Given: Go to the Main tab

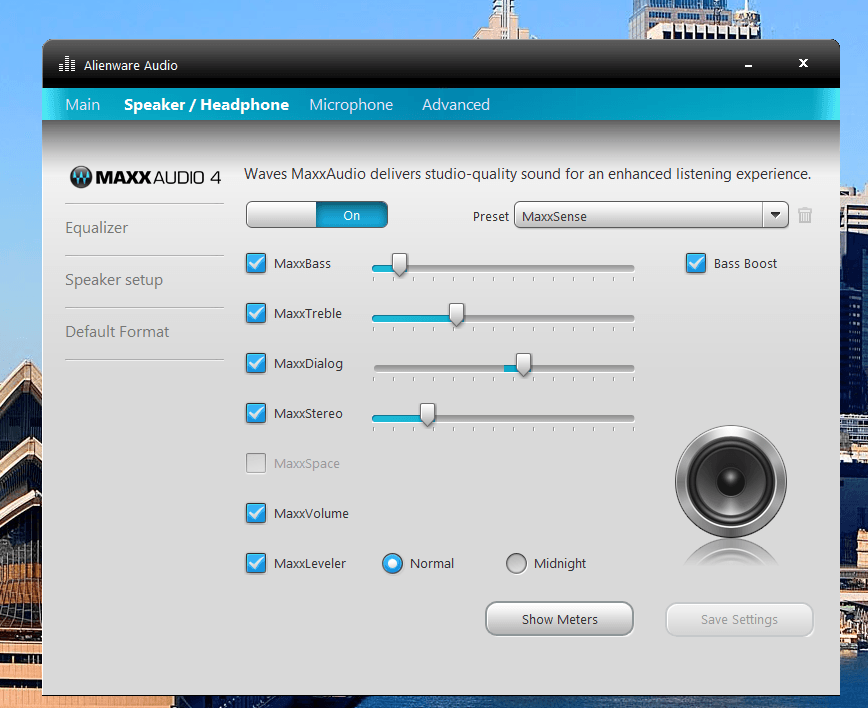Looking at the screenshot, I should click(82, 105).
